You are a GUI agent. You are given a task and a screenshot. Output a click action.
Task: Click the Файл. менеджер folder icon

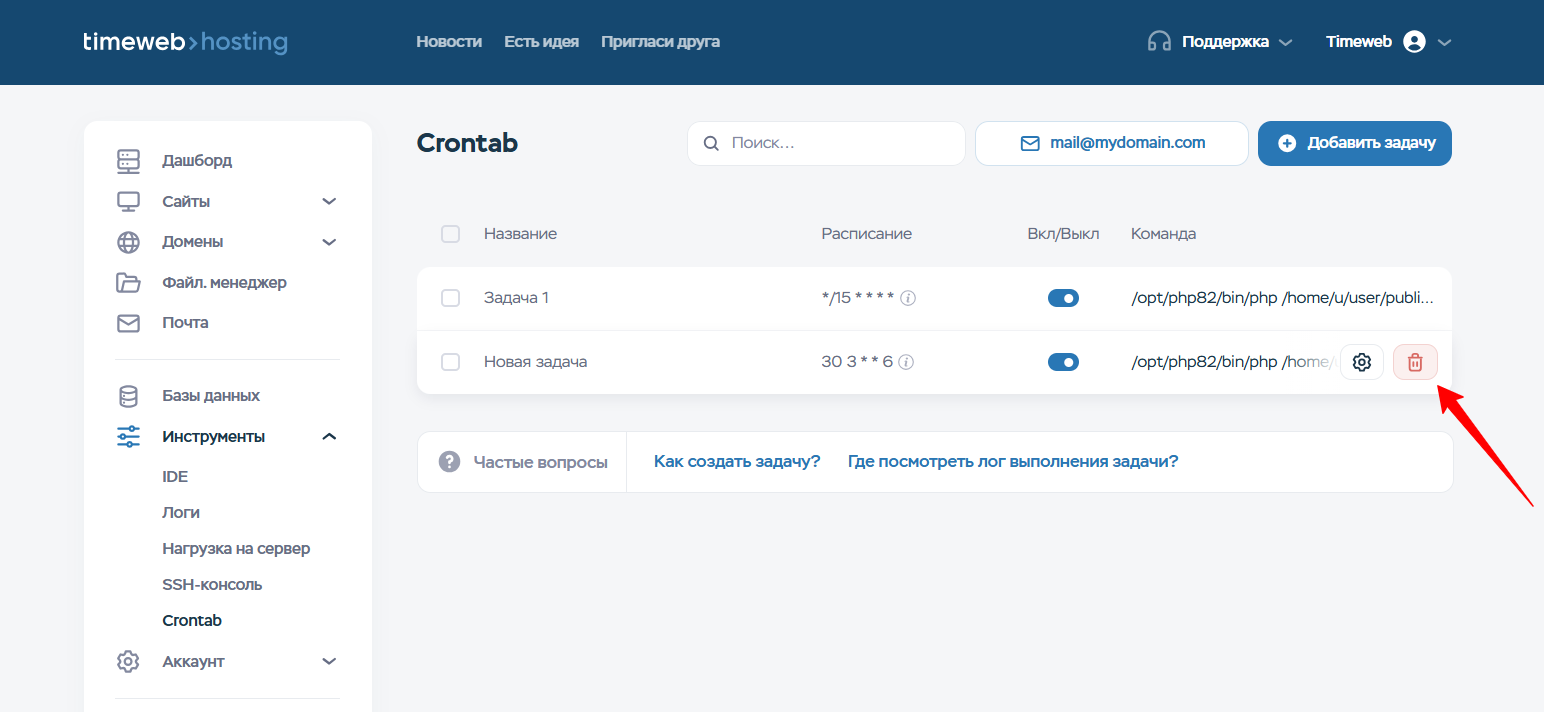coord(128,282)
